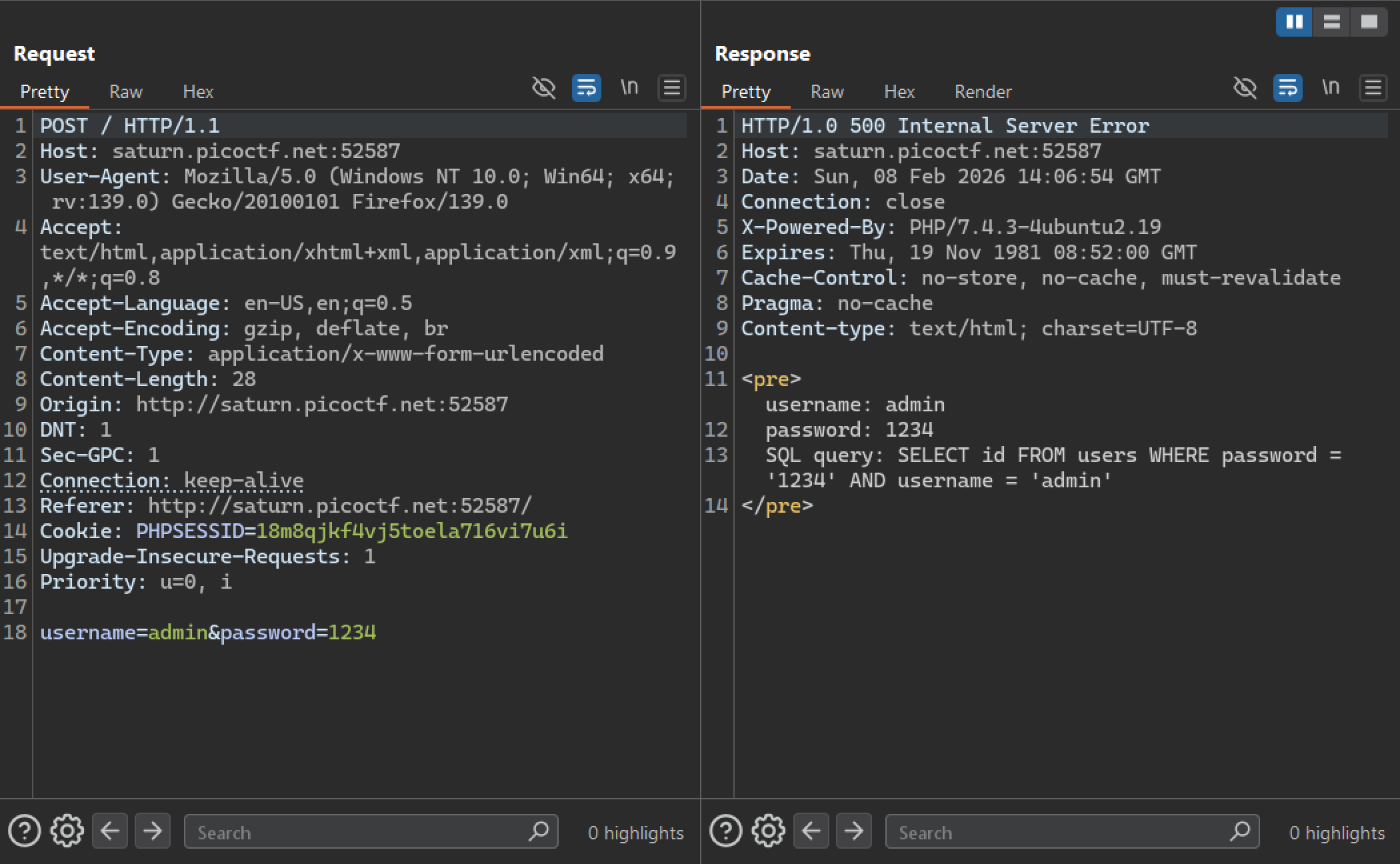Switch the Response to the Render tab
Screen dimensions: 1400x864
(x=982, y=91)
